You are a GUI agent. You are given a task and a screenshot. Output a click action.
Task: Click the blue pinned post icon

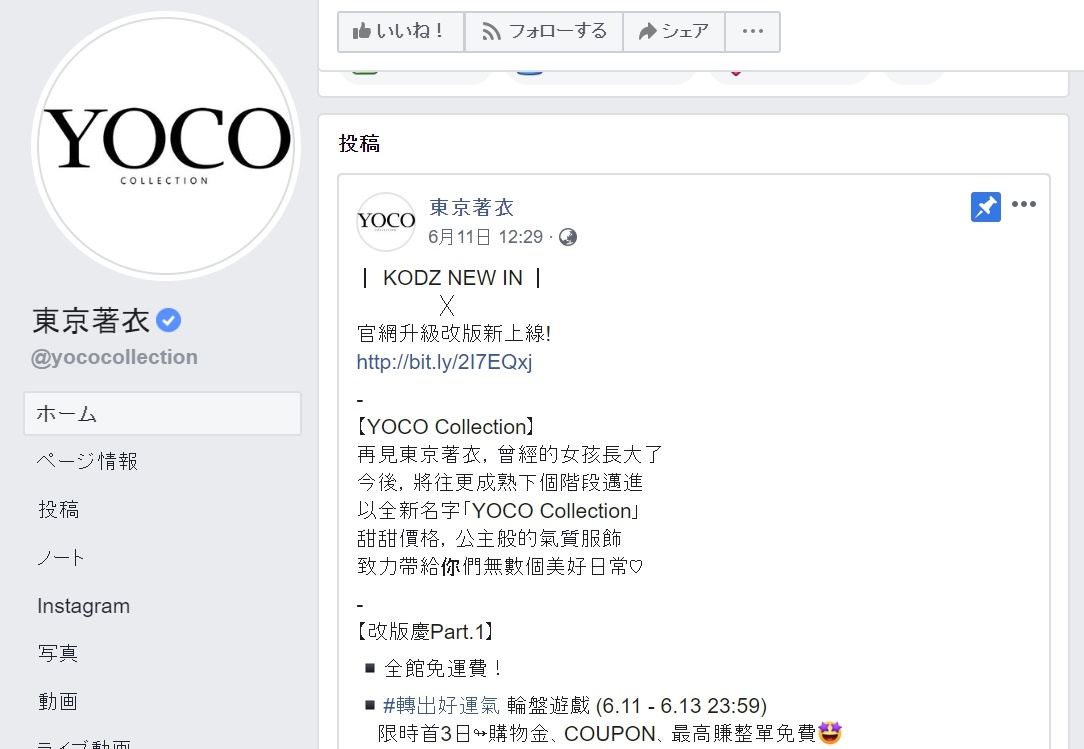click(x=985, y=207)
